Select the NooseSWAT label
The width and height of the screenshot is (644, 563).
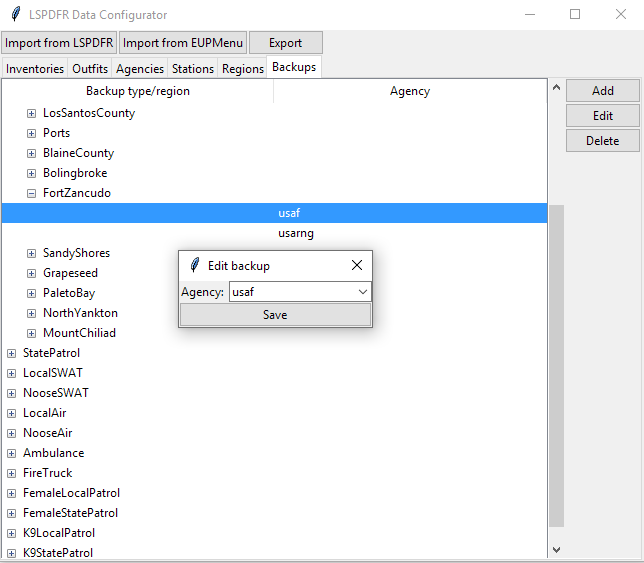(x=56, y=393)
